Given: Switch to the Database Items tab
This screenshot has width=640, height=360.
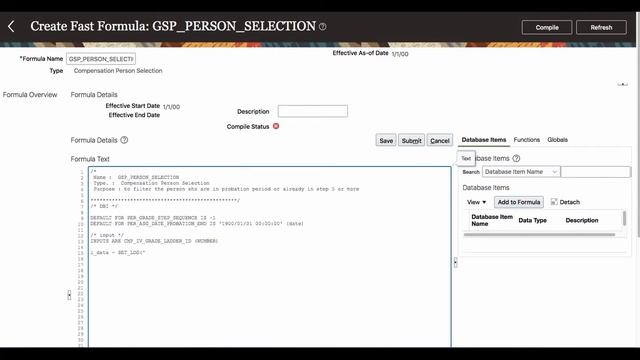Looking at the screenshot, I should 484,140.
